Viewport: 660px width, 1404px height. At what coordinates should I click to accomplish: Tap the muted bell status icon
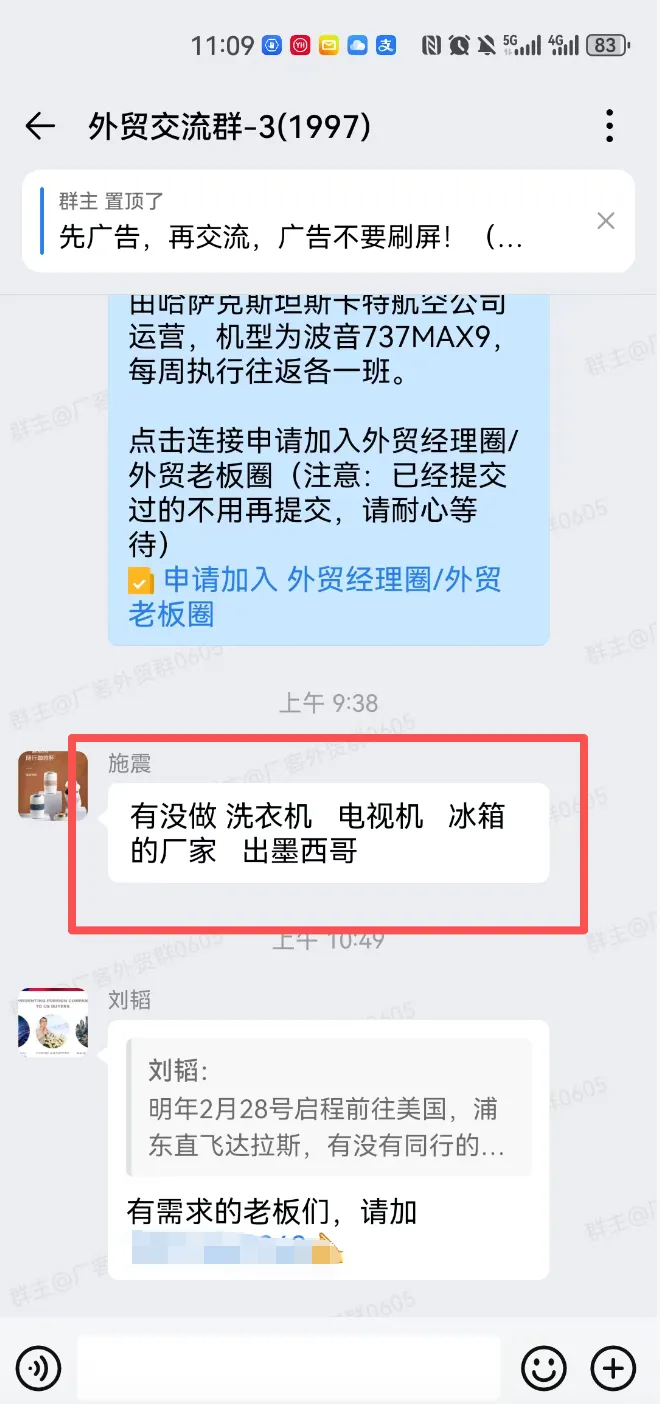[487, 45]
